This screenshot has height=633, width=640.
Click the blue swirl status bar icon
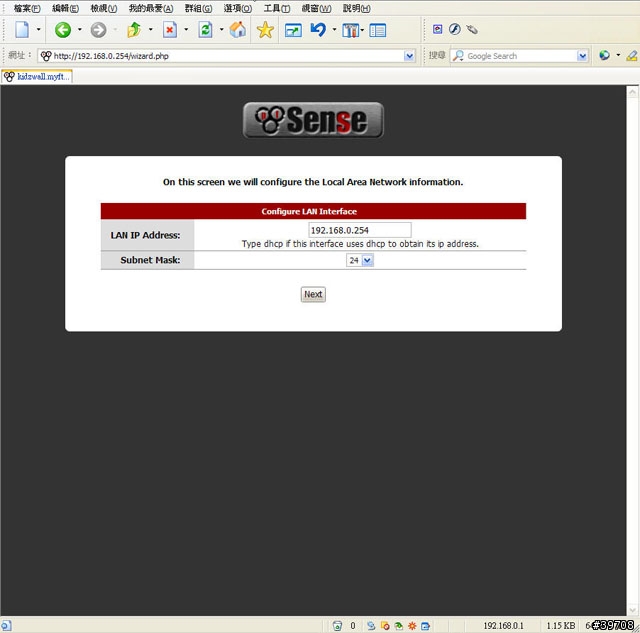coord(371,626)
